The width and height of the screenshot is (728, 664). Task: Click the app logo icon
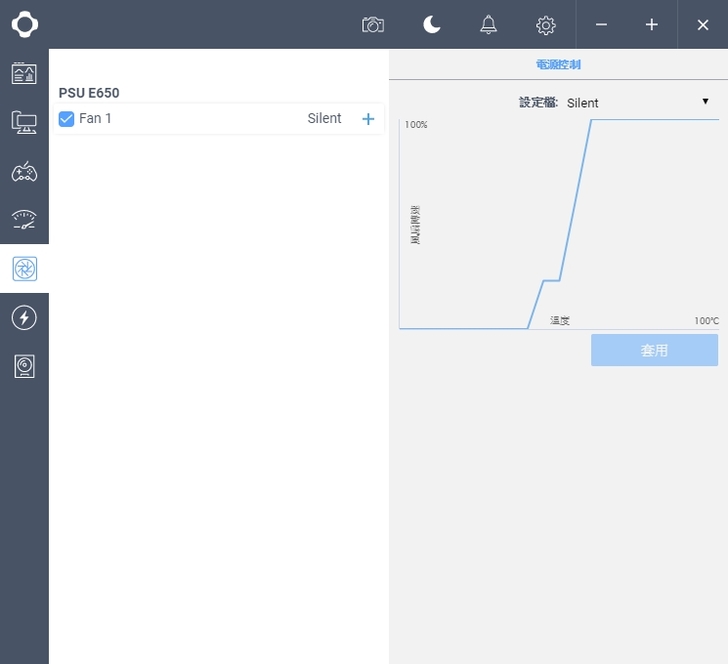24,24
